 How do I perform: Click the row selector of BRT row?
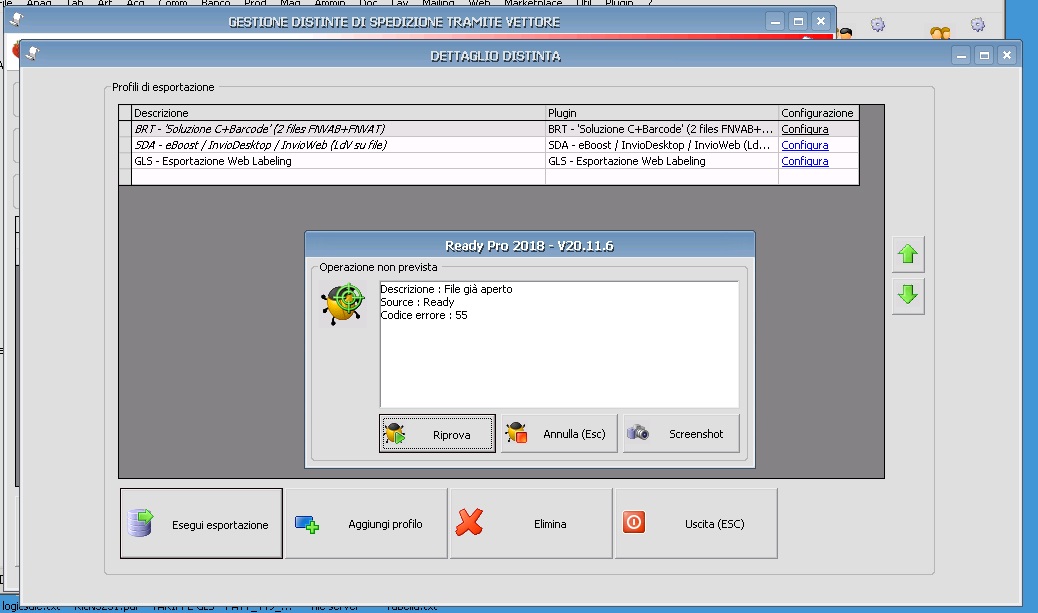coord(125,129)
